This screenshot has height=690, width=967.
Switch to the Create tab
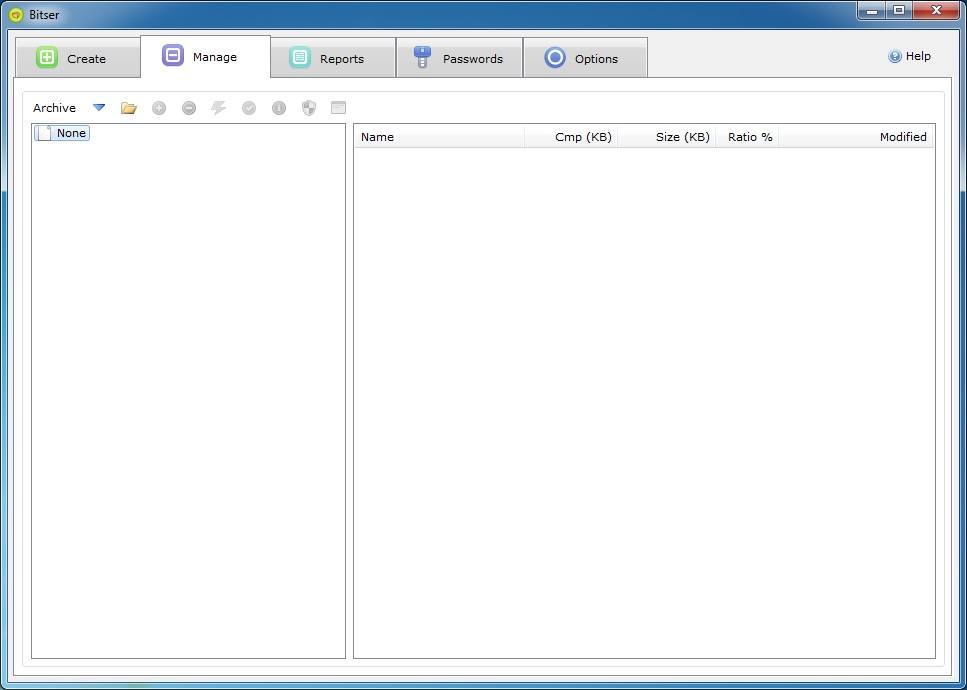77,57
